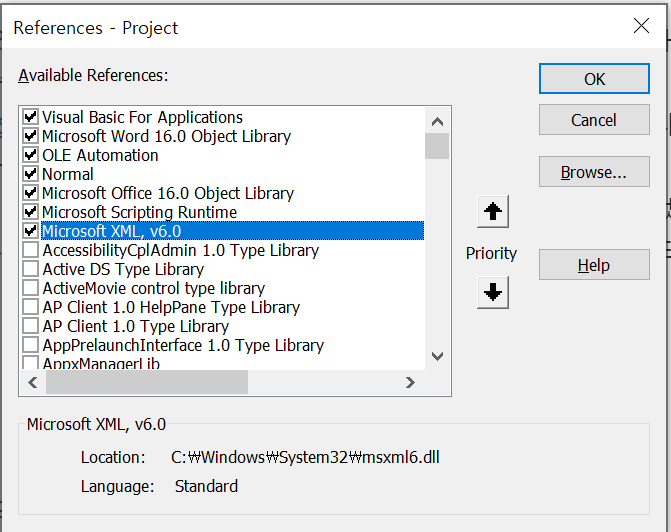The height and width of the screenshot is (532, 671).
Task: Select the 'Normal' row text
Action: (68, 174)
